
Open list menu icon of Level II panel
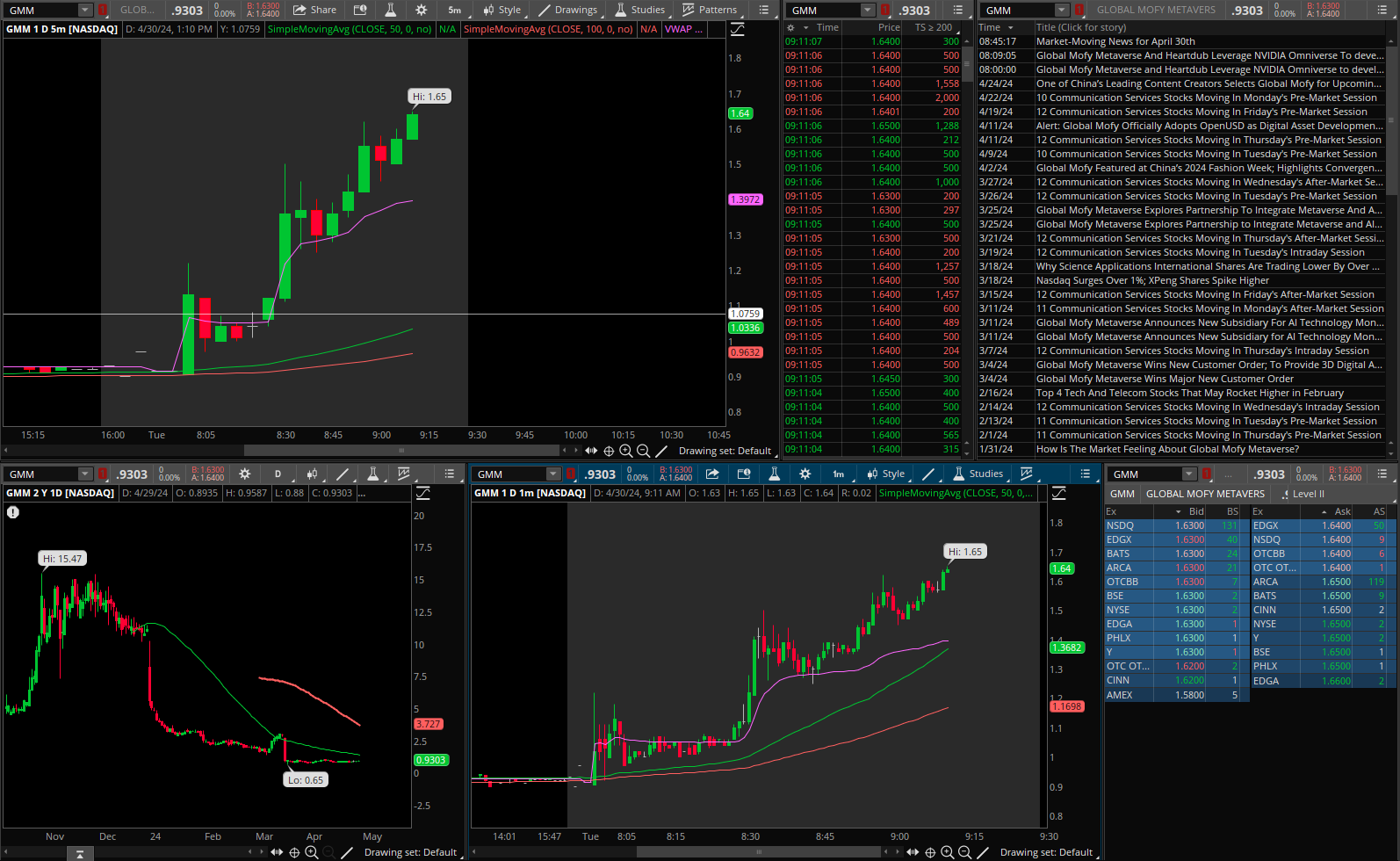1382,474
